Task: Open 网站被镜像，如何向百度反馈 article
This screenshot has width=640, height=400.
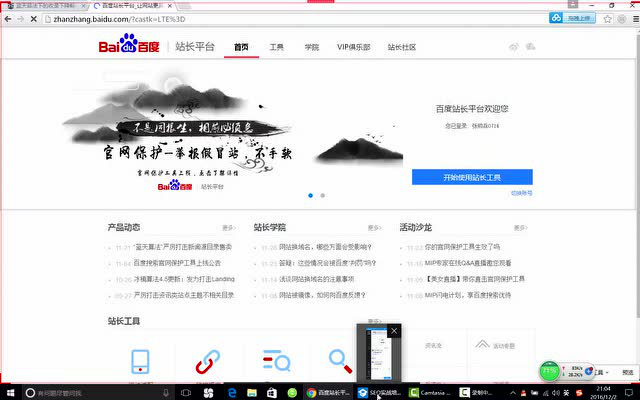Action: pos(322,295)
